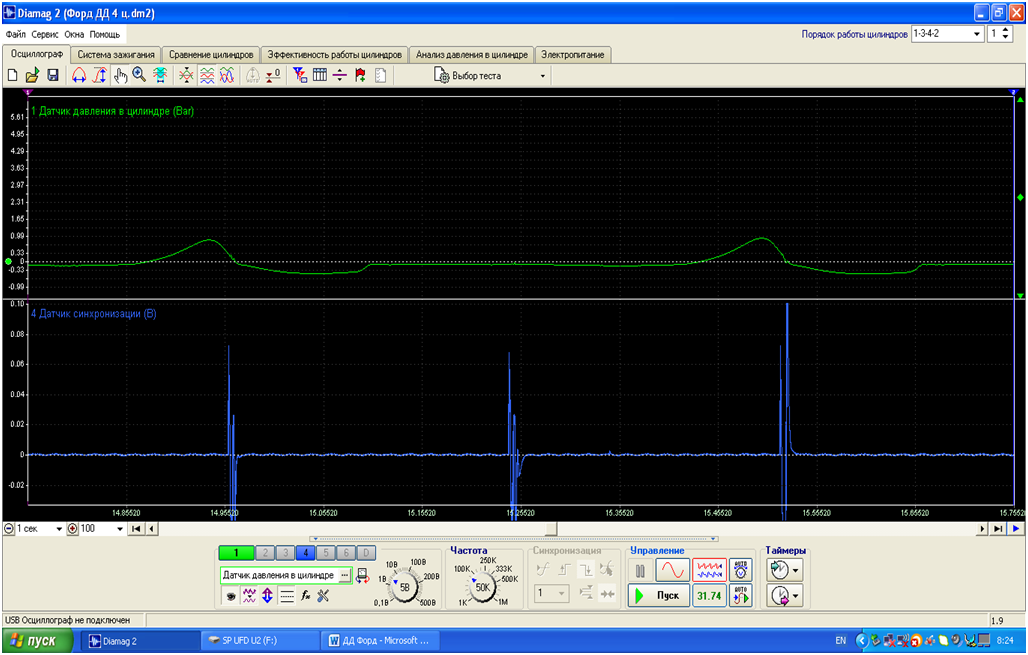The image size is (1028, 655).
Task: Click the blue vertical invert arrows icon
Action: (267, 596)
